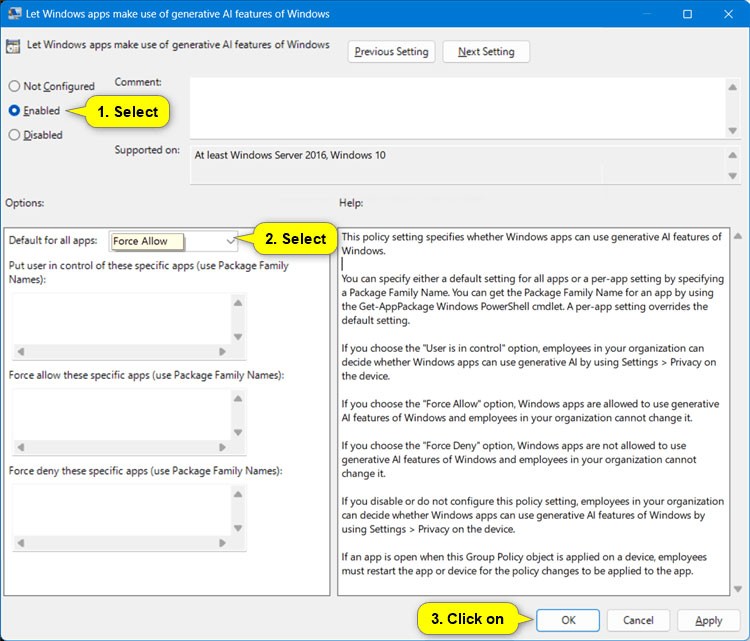The image size is (750, 641).
Task: Choose the Enabled radio option
Action: [x=15, y=111]
